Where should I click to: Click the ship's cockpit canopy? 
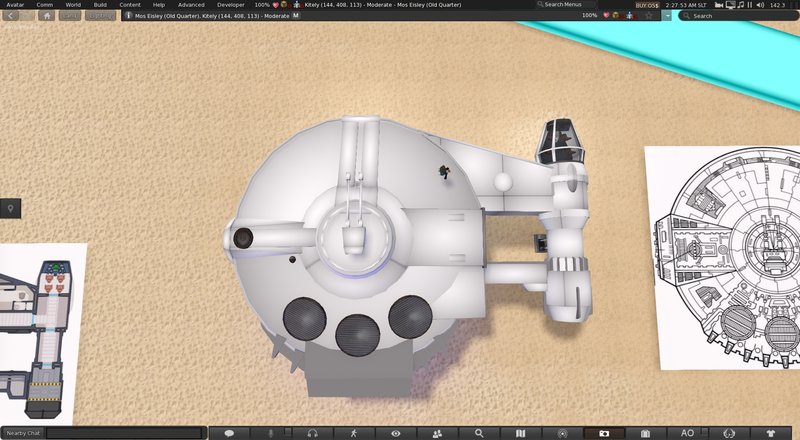pyautogui.click(x=560, y=140)
